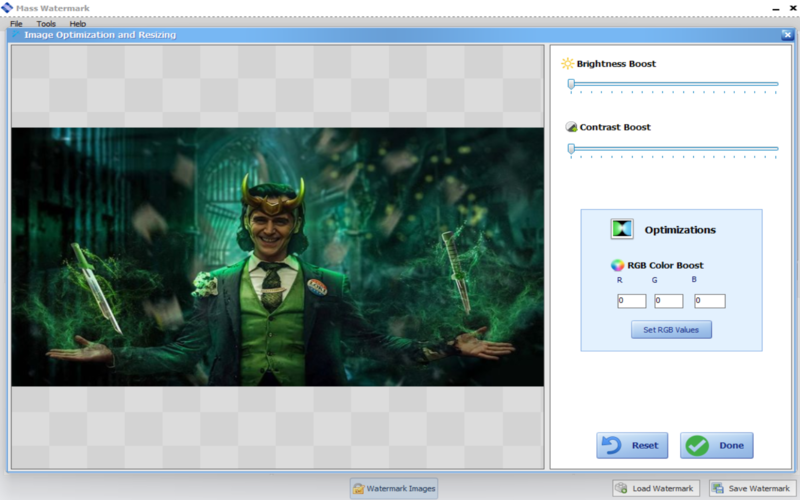Click the RGB Color Boost color wheel icon

click(617, 265)
